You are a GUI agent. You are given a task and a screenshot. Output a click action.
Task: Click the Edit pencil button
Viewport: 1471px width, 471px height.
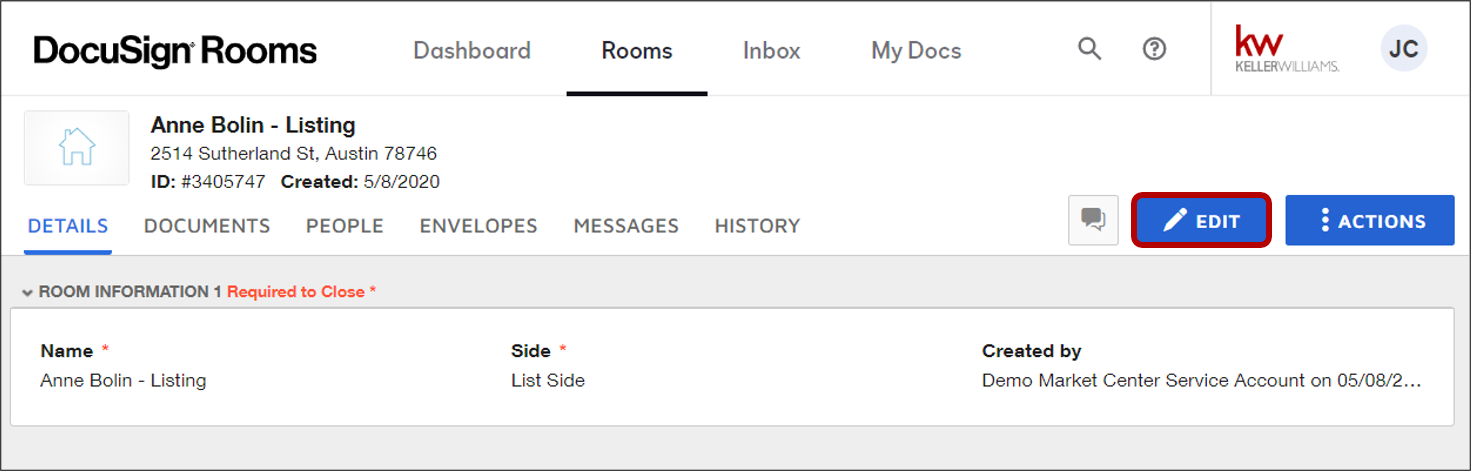(x=1201, y=221)
